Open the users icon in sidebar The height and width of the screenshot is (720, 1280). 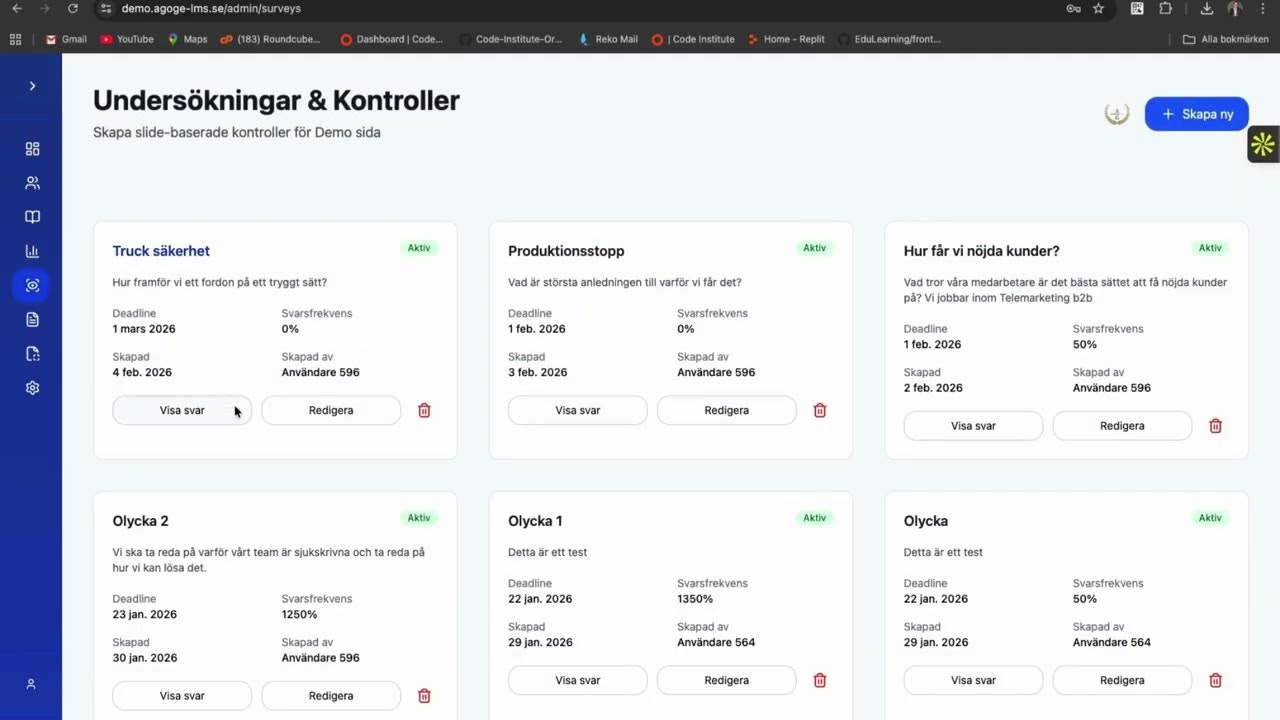coord(32,183)
